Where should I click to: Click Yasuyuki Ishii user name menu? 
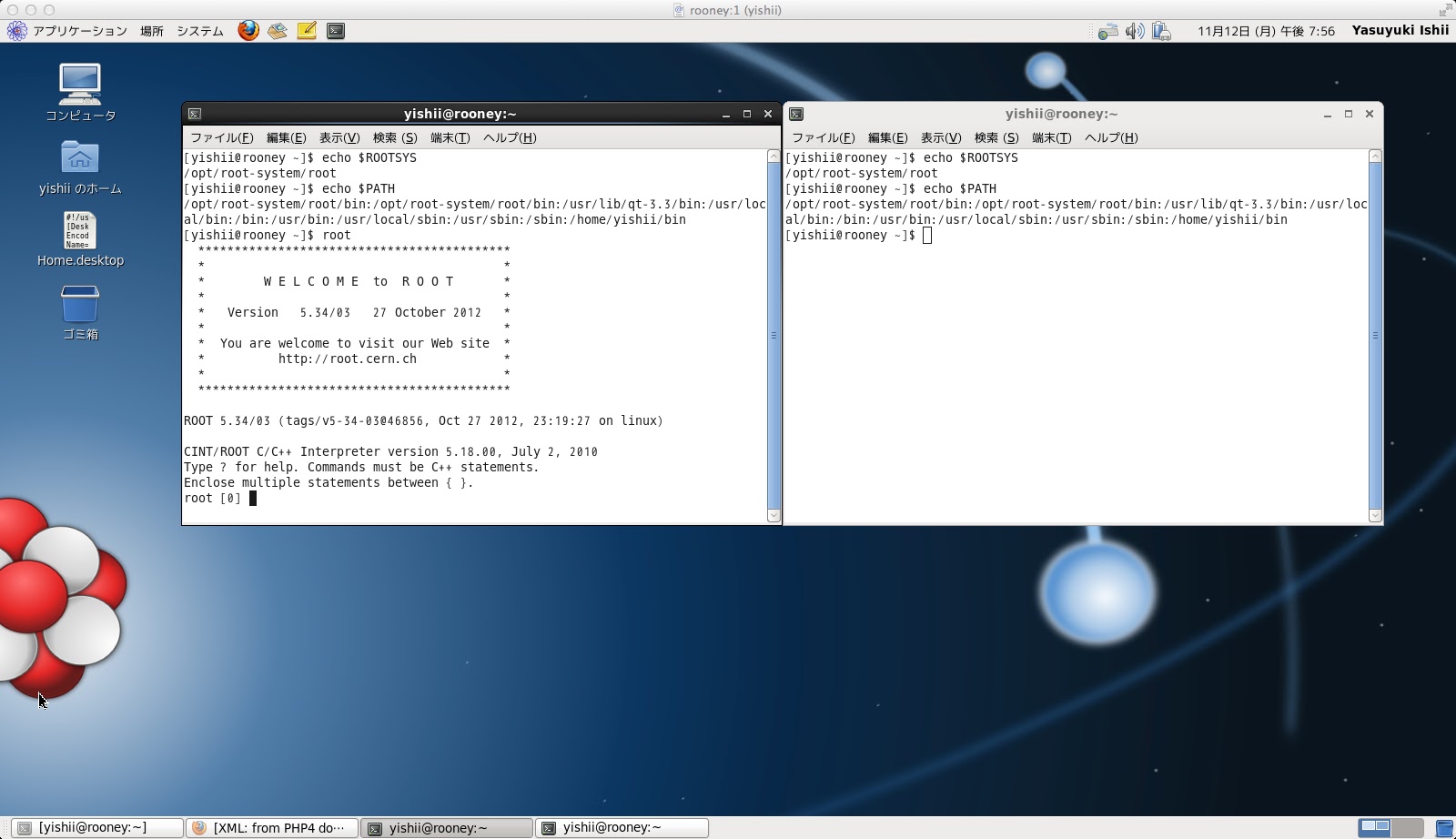click(x=1400, y=30)
